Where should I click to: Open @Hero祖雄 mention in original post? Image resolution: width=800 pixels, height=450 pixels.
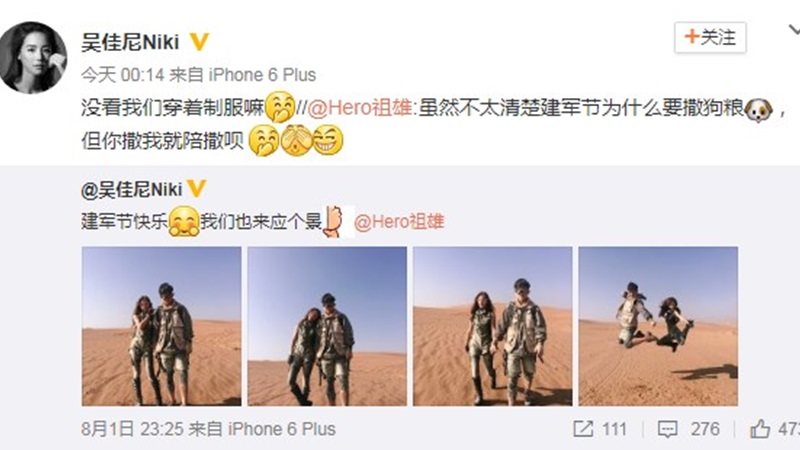399,222
